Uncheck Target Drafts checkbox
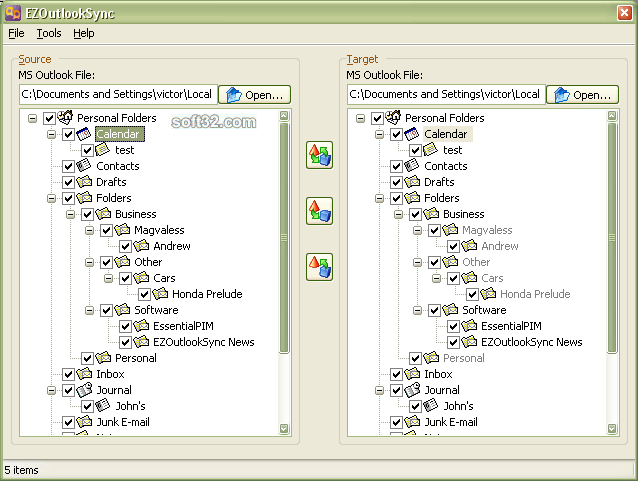638x481 pixels. coord(396,182)
